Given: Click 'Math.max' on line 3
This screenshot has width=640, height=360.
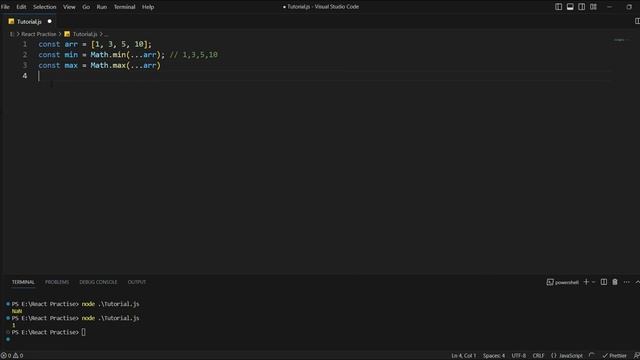Looking at the screenshot, I should [x=108, y=65].
